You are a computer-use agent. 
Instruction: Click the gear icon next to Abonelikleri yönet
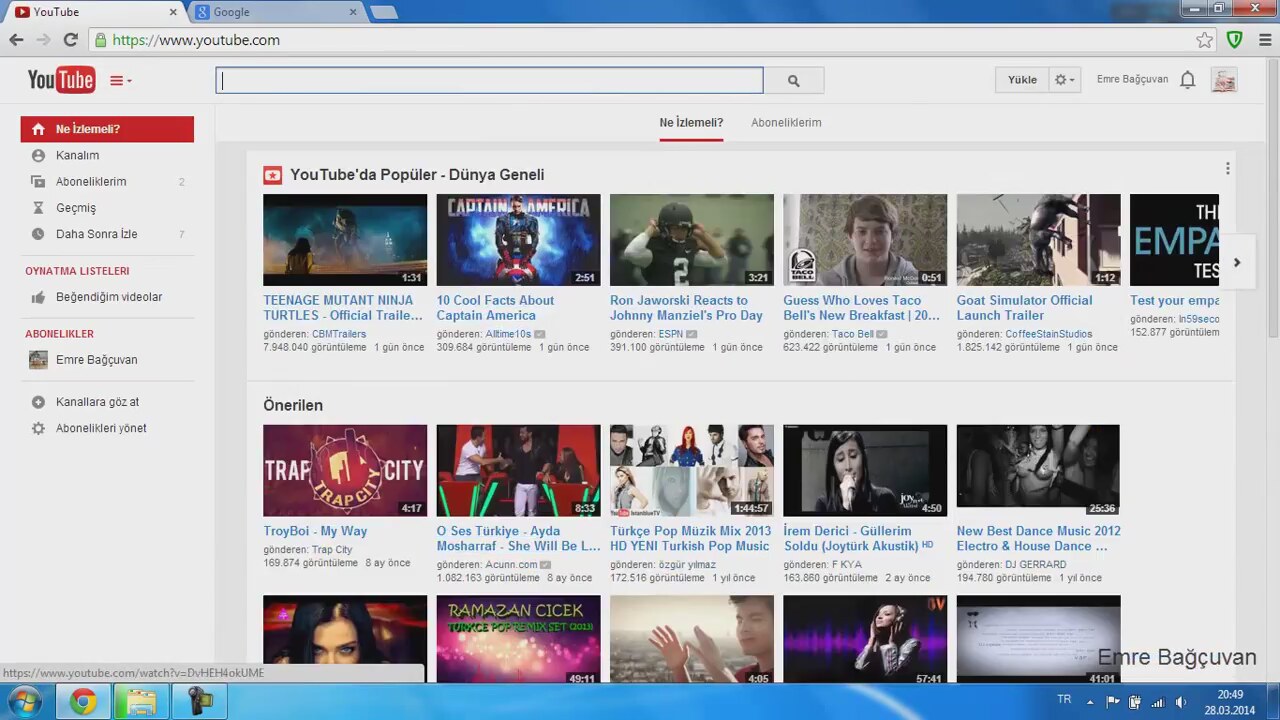click(38, 428)
